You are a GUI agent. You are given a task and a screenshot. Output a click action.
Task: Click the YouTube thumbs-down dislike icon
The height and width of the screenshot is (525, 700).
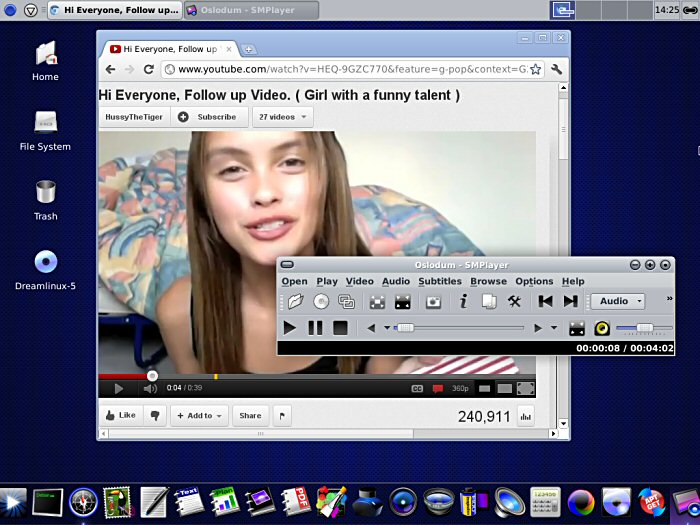[x=156, y=415]
